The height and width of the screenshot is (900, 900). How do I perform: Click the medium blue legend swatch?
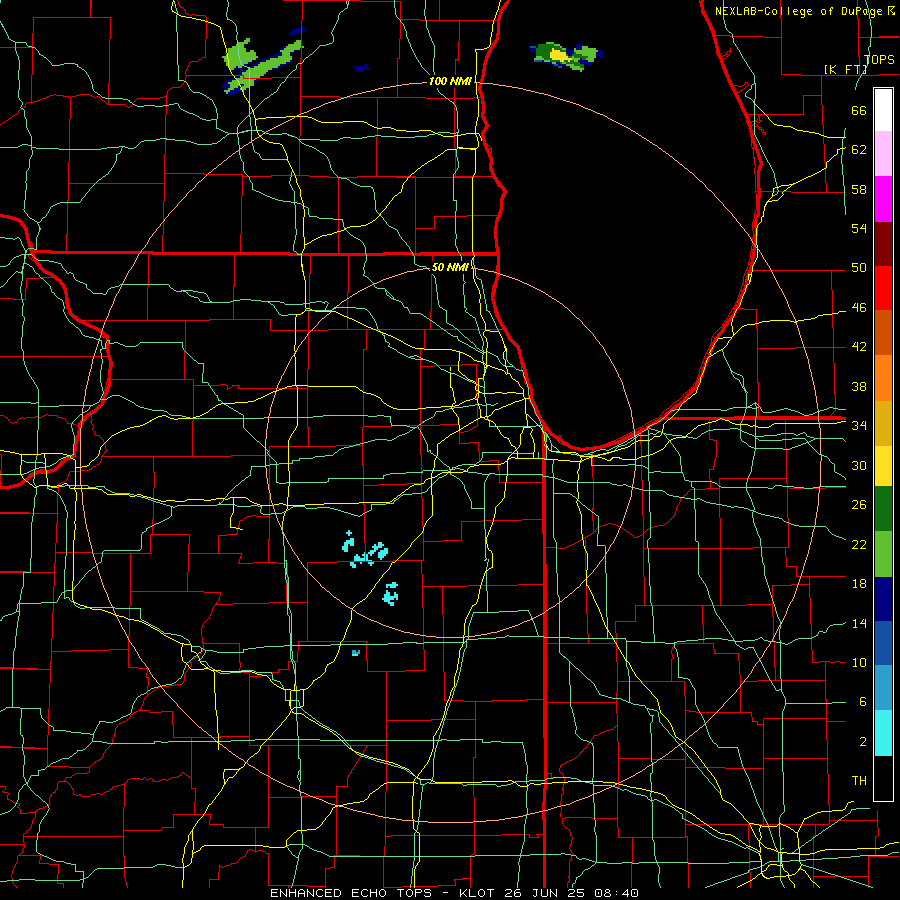tap(883, 643)
